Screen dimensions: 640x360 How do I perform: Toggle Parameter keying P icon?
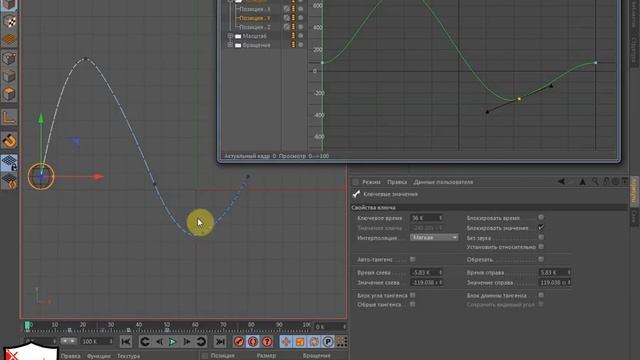tap(328, 342)
